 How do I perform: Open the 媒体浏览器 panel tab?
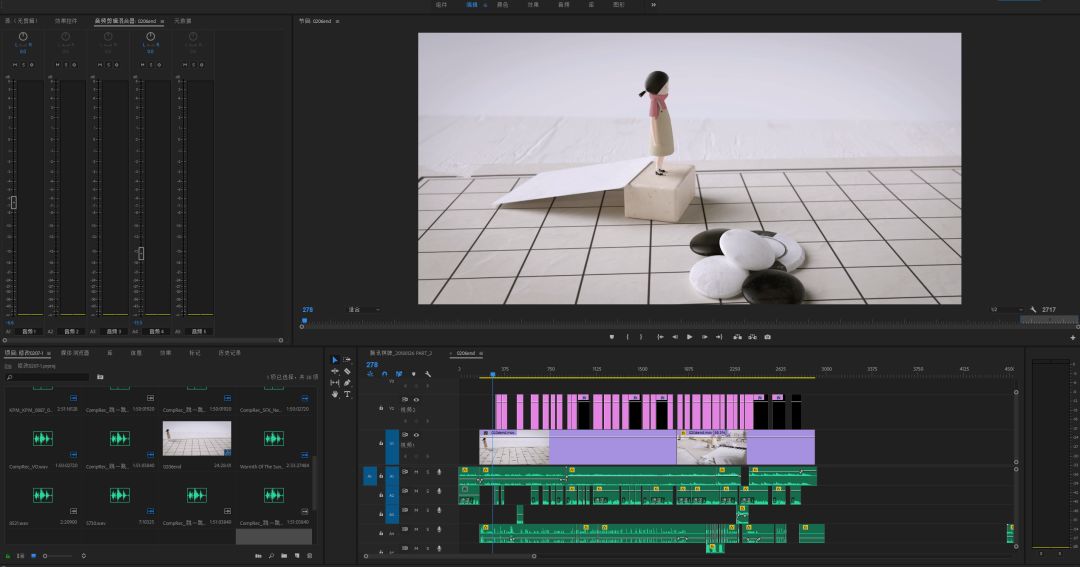click(x=75, y=353)
